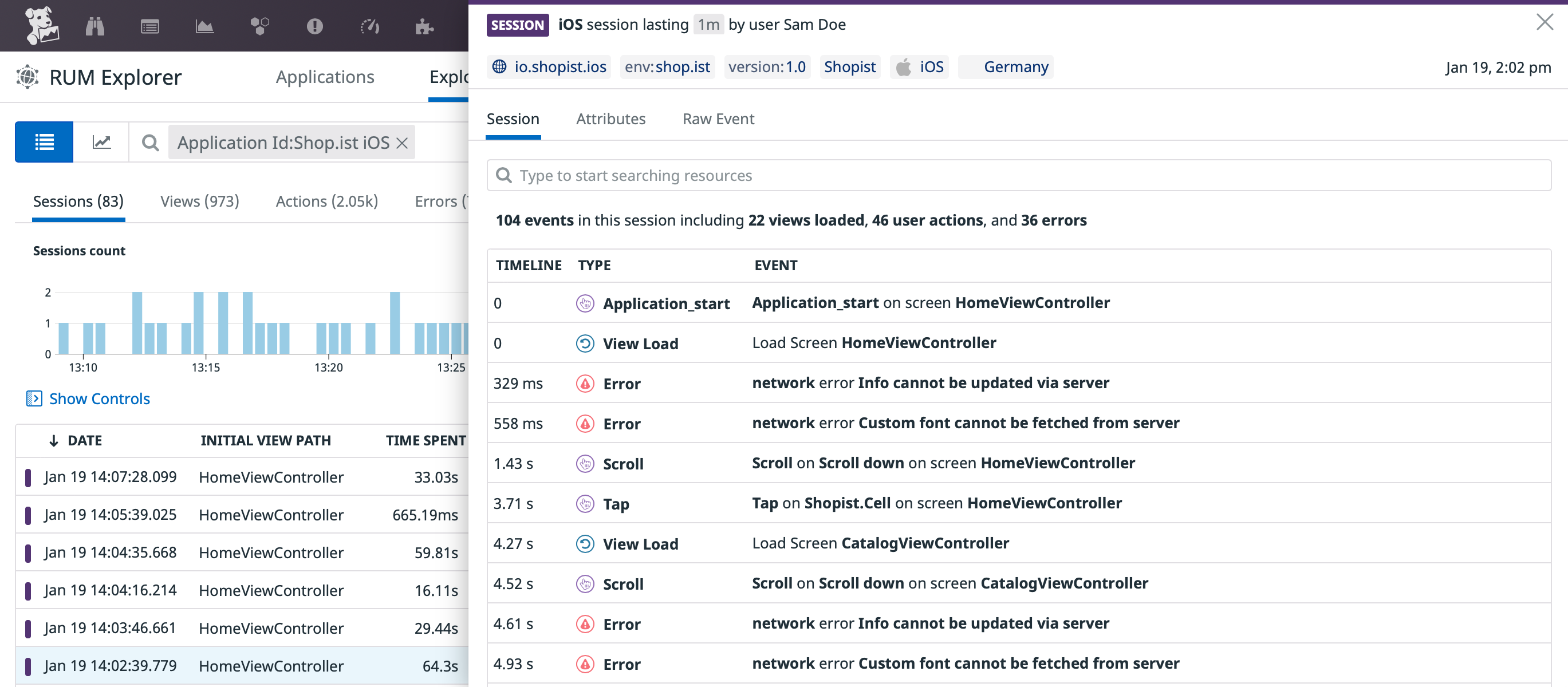The width and height of the screenshot is (1568, 687).
Task: Click the RUM Explorer binoculars icon
Action: [x=97, y=24]
